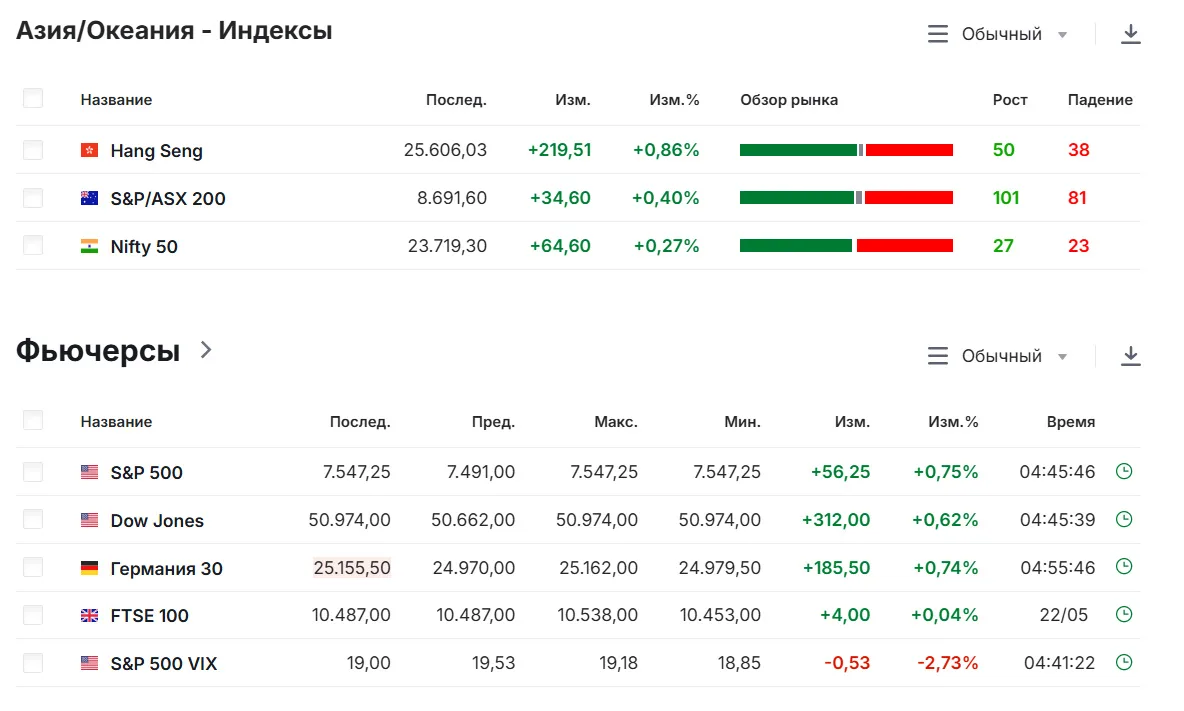Click the clock icon in FTSE 100 row
The width and height of the screenshot is (1184, 711).
[1124, 614]
